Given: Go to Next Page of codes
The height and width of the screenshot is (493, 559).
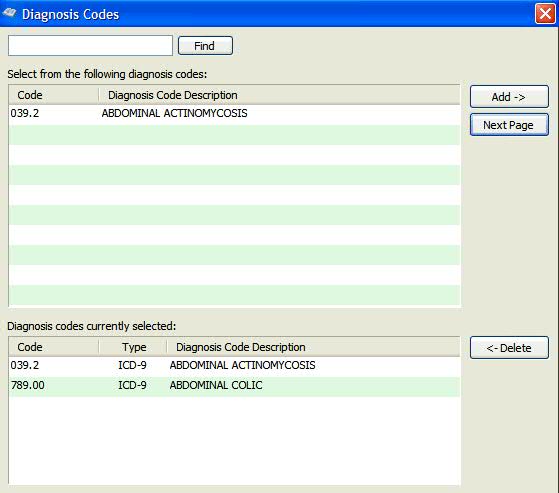Looking at the screenshot, I should [509, 125].
